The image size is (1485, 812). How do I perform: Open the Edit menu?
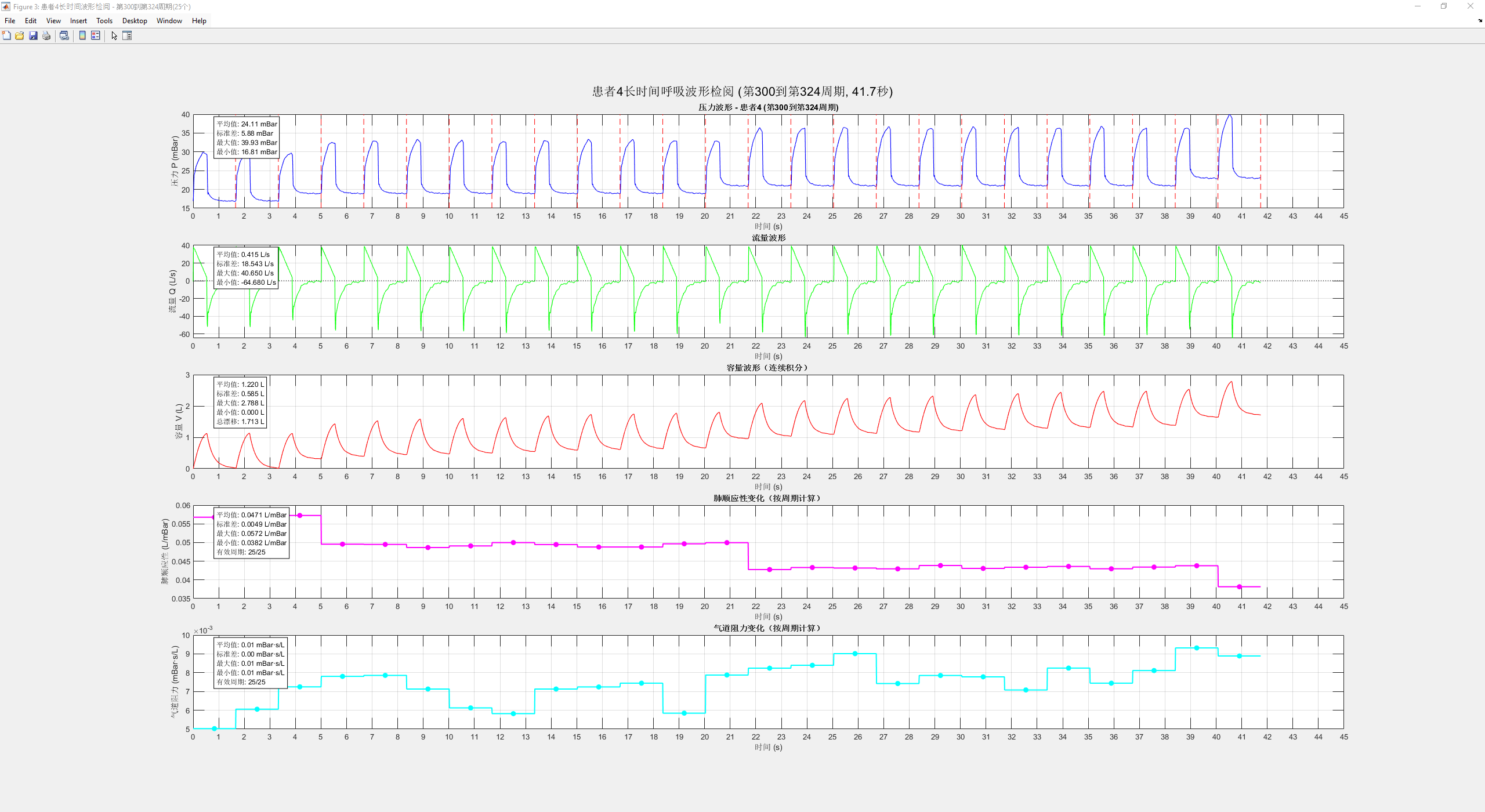31,21
